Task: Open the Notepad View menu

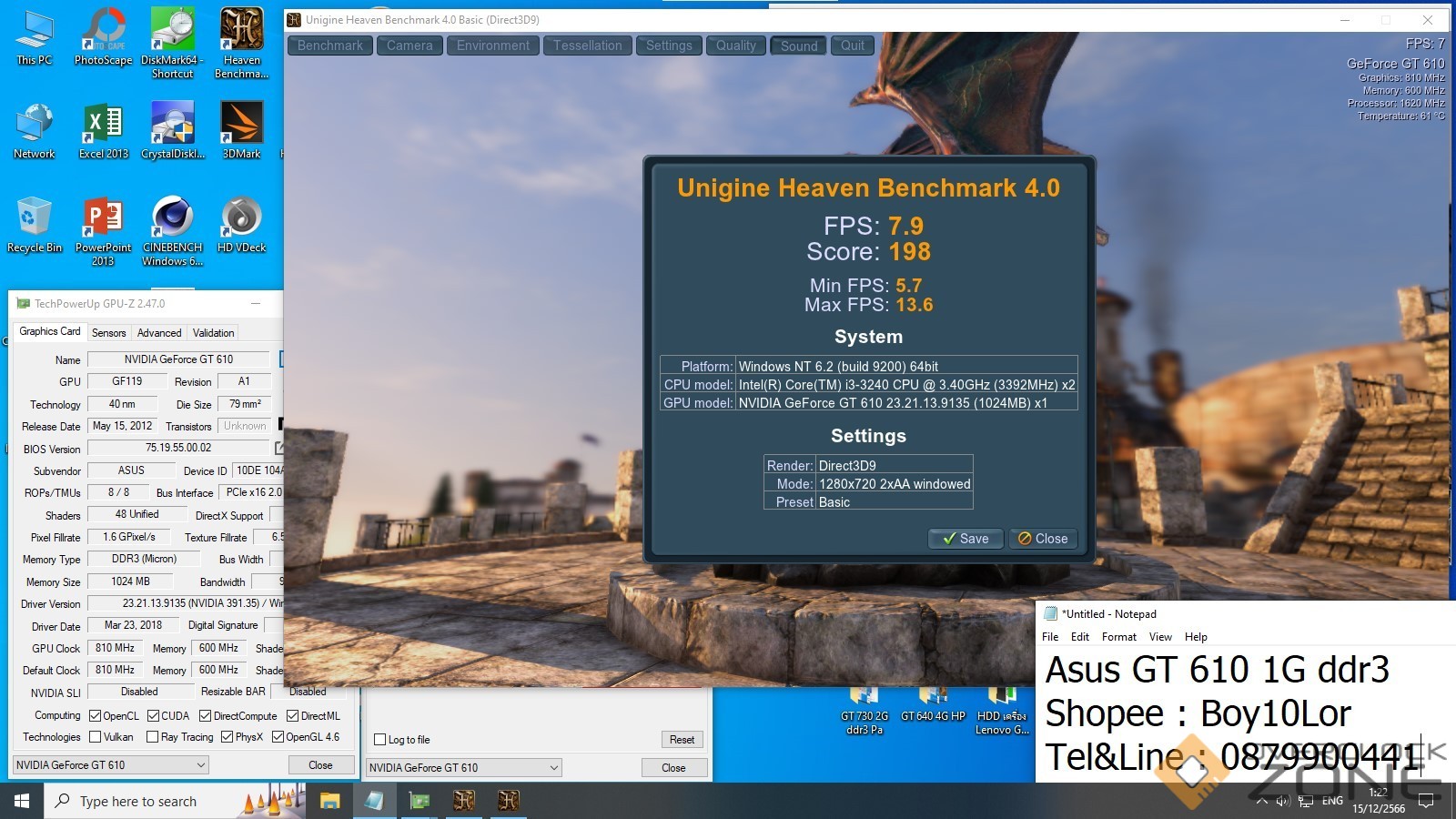Action: click(x=1160, y=637)
